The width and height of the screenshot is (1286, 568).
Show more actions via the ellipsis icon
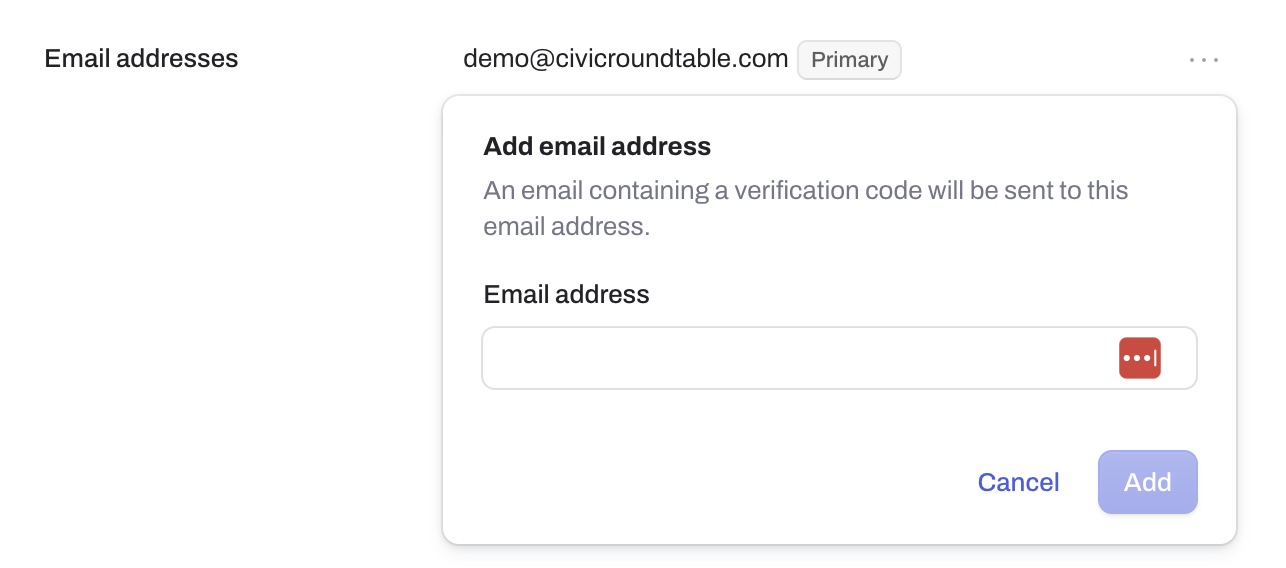pos(1204,60)
